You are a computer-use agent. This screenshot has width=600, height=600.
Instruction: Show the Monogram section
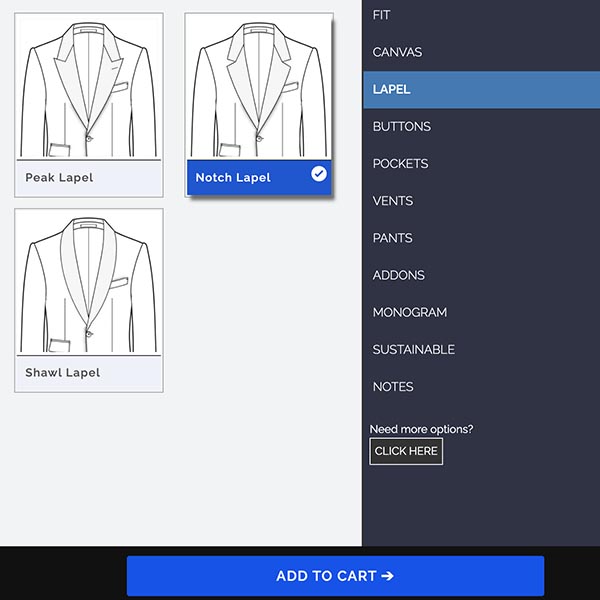tap(409, 312)
